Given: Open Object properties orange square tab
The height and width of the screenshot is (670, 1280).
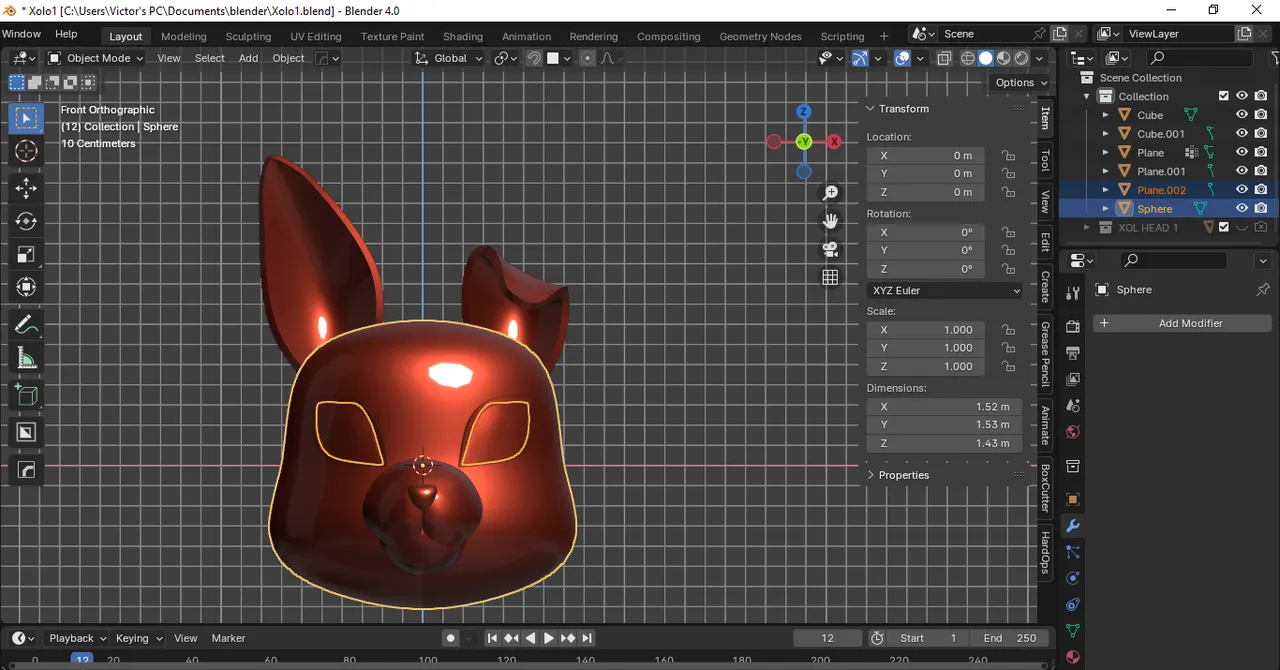Looking at the screenshot, I should pos(1073,500).
